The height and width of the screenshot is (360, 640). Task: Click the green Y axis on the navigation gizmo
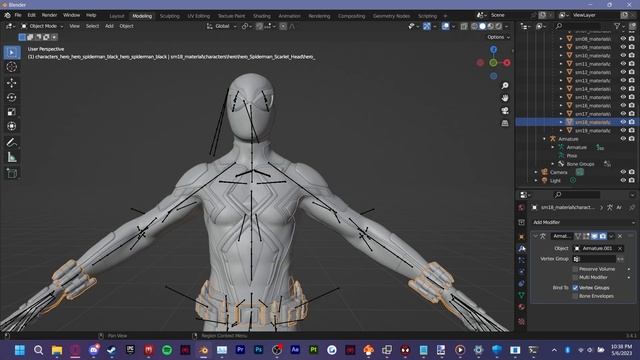click(493, 63)
